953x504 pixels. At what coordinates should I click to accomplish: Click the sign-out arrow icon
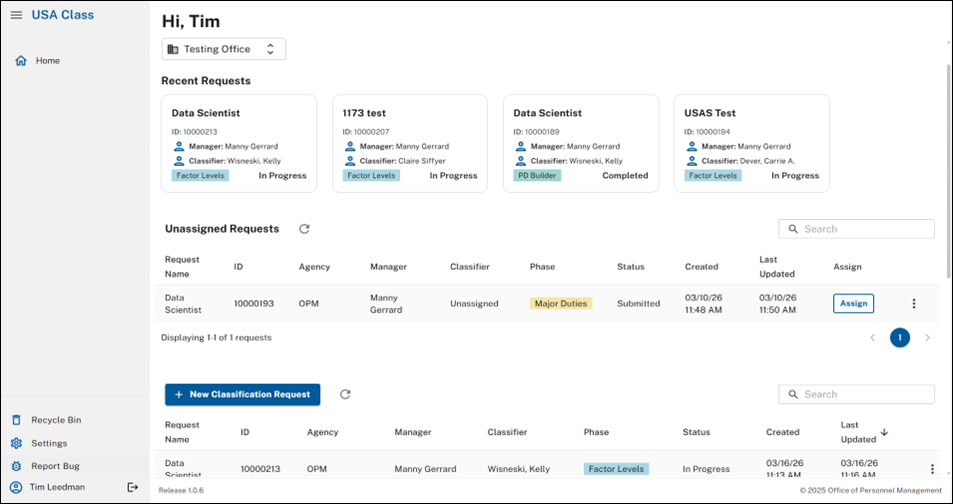pos(132,487)
